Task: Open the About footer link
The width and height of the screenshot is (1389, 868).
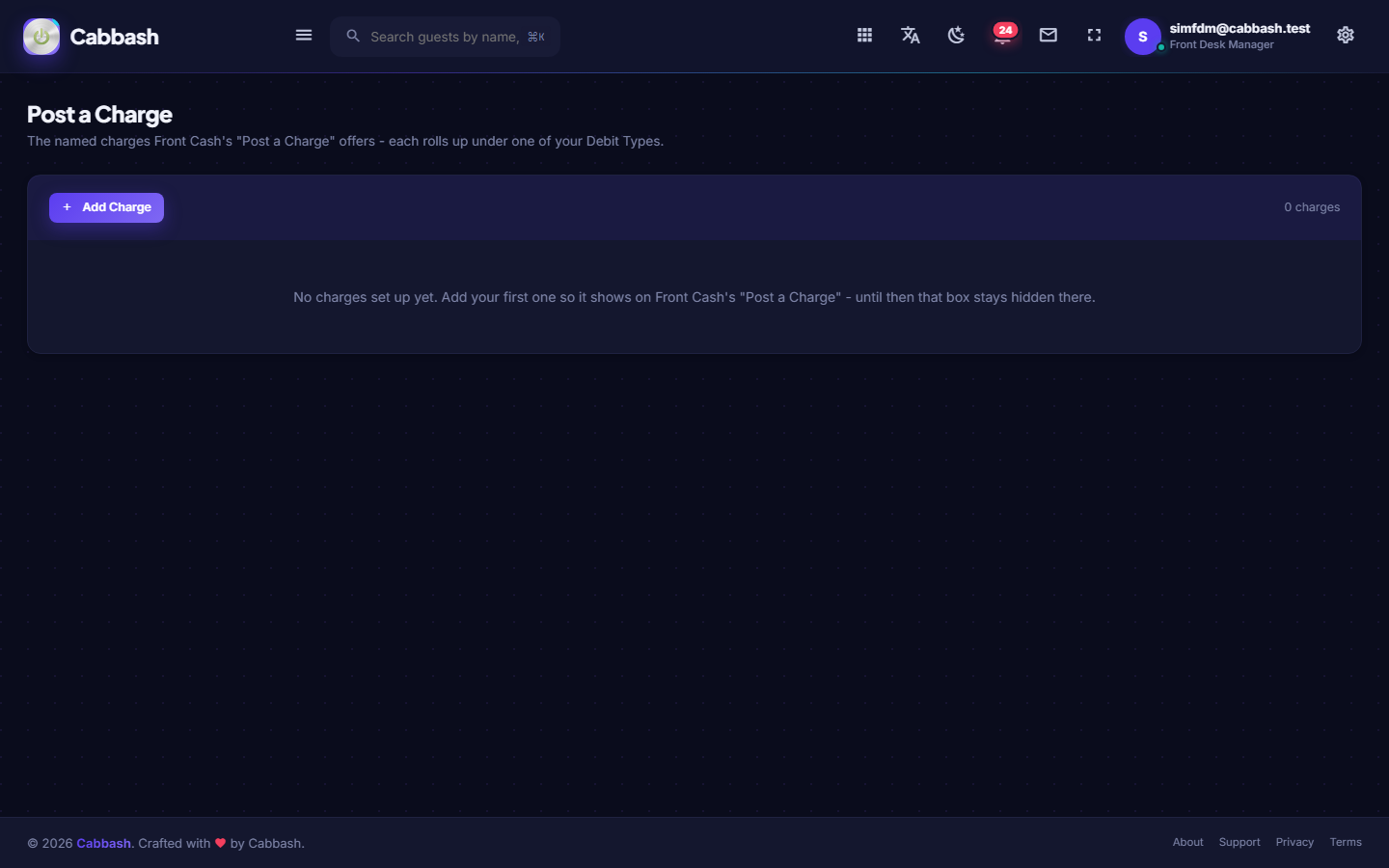Action: click(1187, 842)
